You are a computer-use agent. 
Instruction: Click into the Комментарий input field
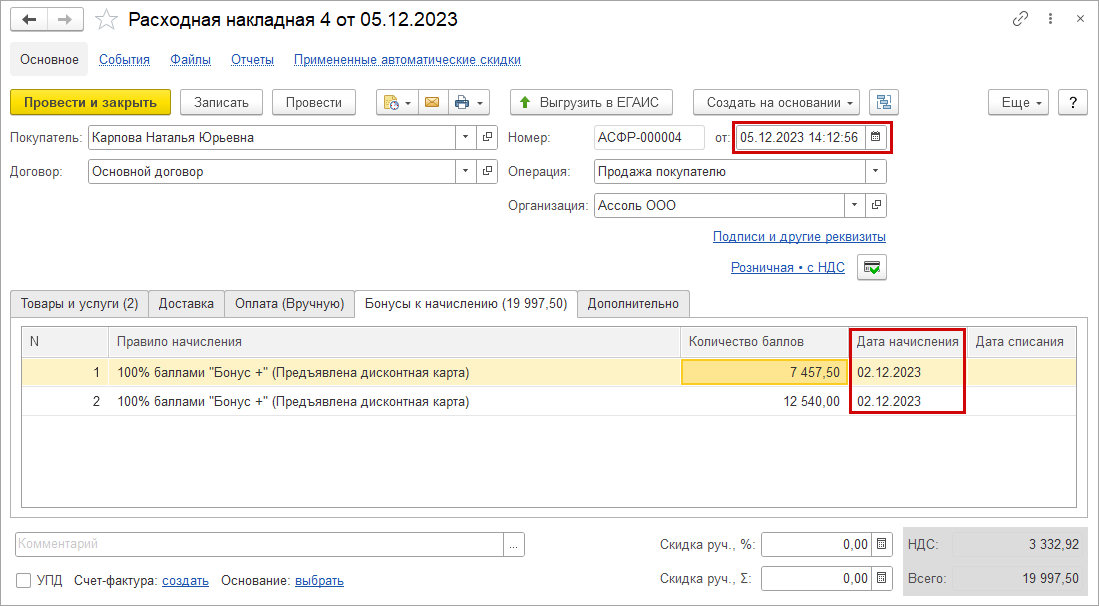[258, 544]
